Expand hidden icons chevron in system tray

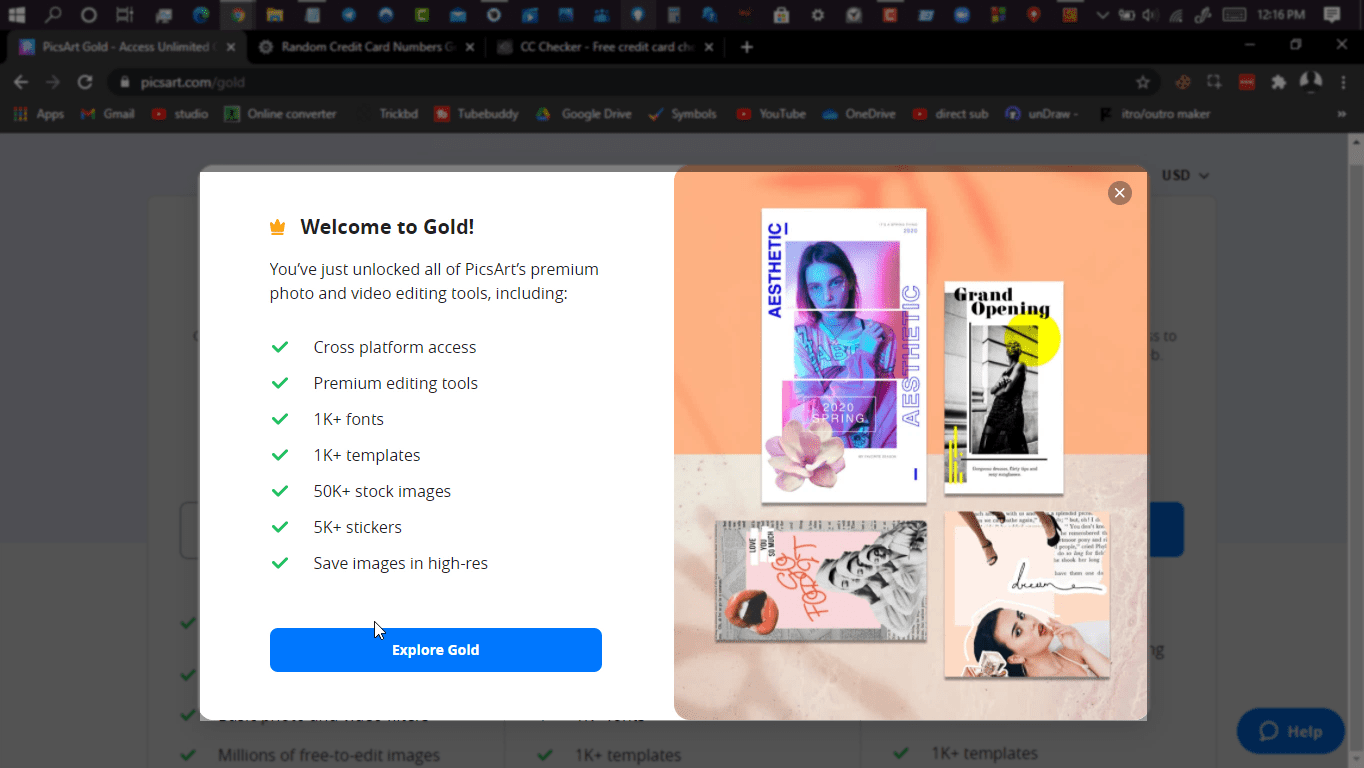click(x=1103, y=15)
